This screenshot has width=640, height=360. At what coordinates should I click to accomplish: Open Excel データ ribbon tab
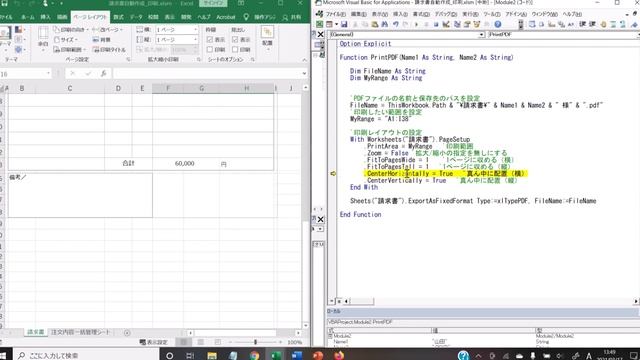click(136, 17)
